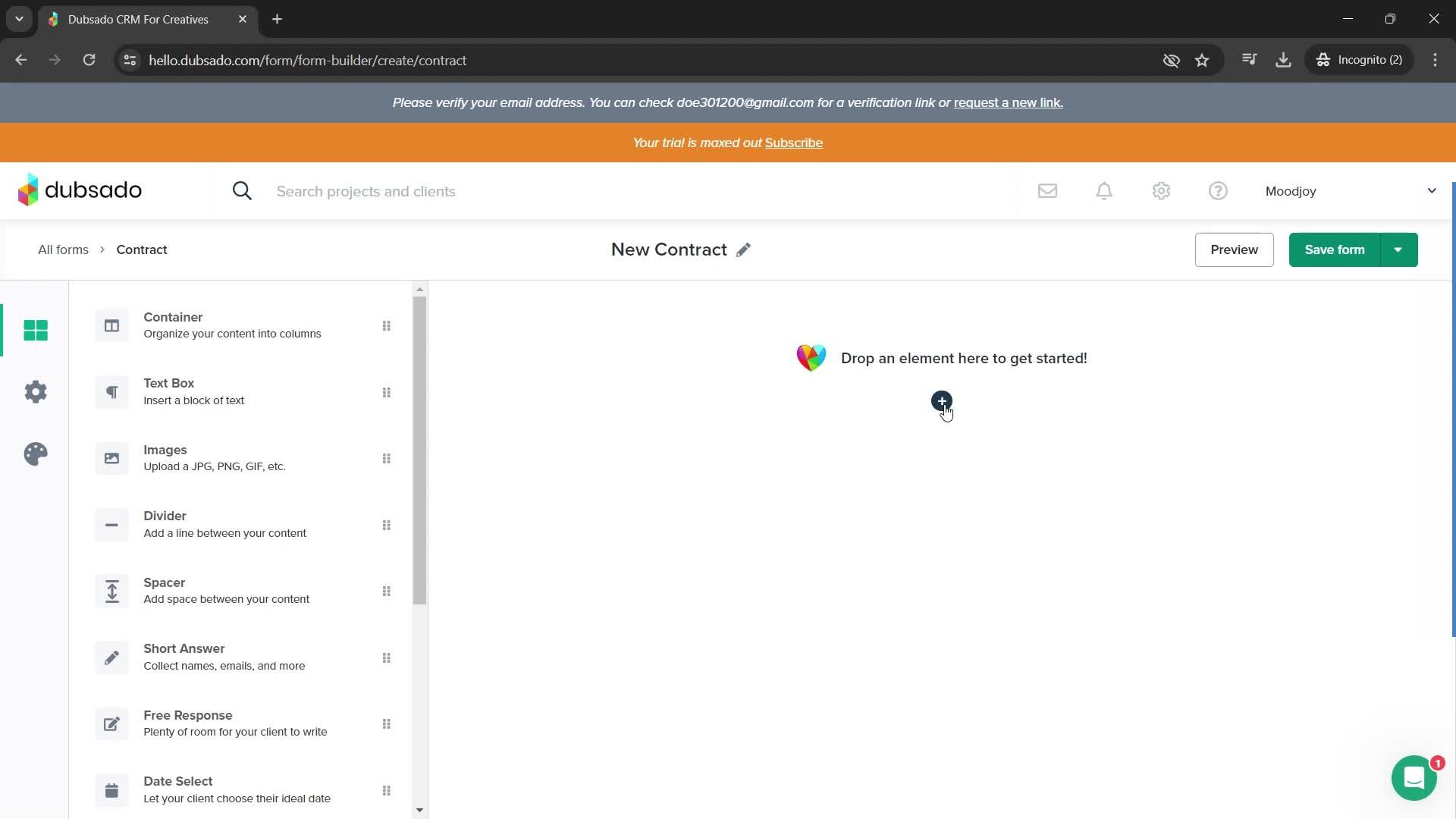Screen dimensions: 1456x819
Task: Click pencil icon to rename New Contract
Action: click(743, 250)
